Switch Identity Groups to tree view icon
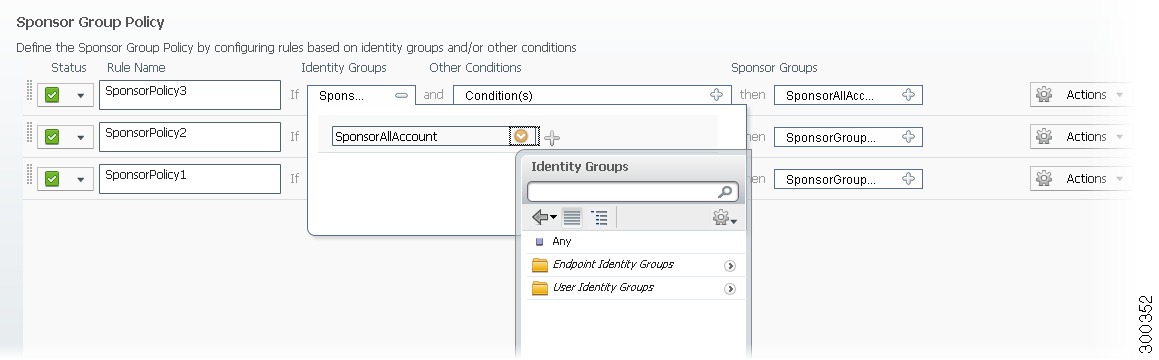This screenshot has height=360, width=1159. point(599,217)
